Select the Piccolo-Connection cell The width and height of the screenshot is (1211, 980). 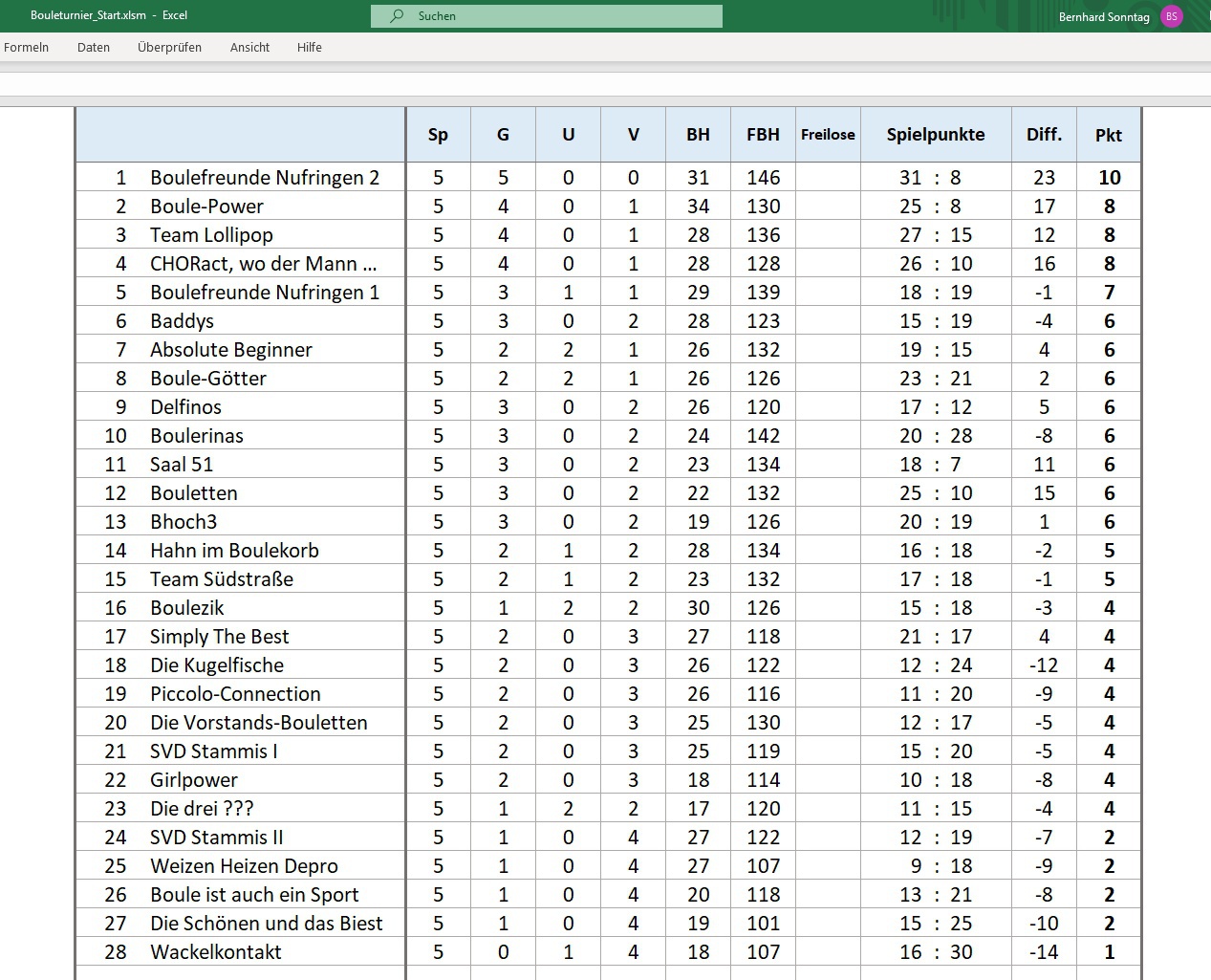(x=235, y=694)
